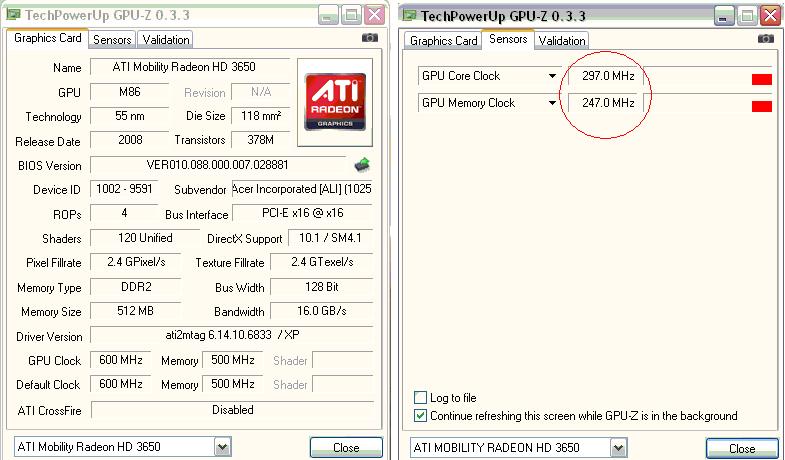Click the 297.0 MHz core clock reading
This screenshot has width=785, height=460.
coord(608,76)
